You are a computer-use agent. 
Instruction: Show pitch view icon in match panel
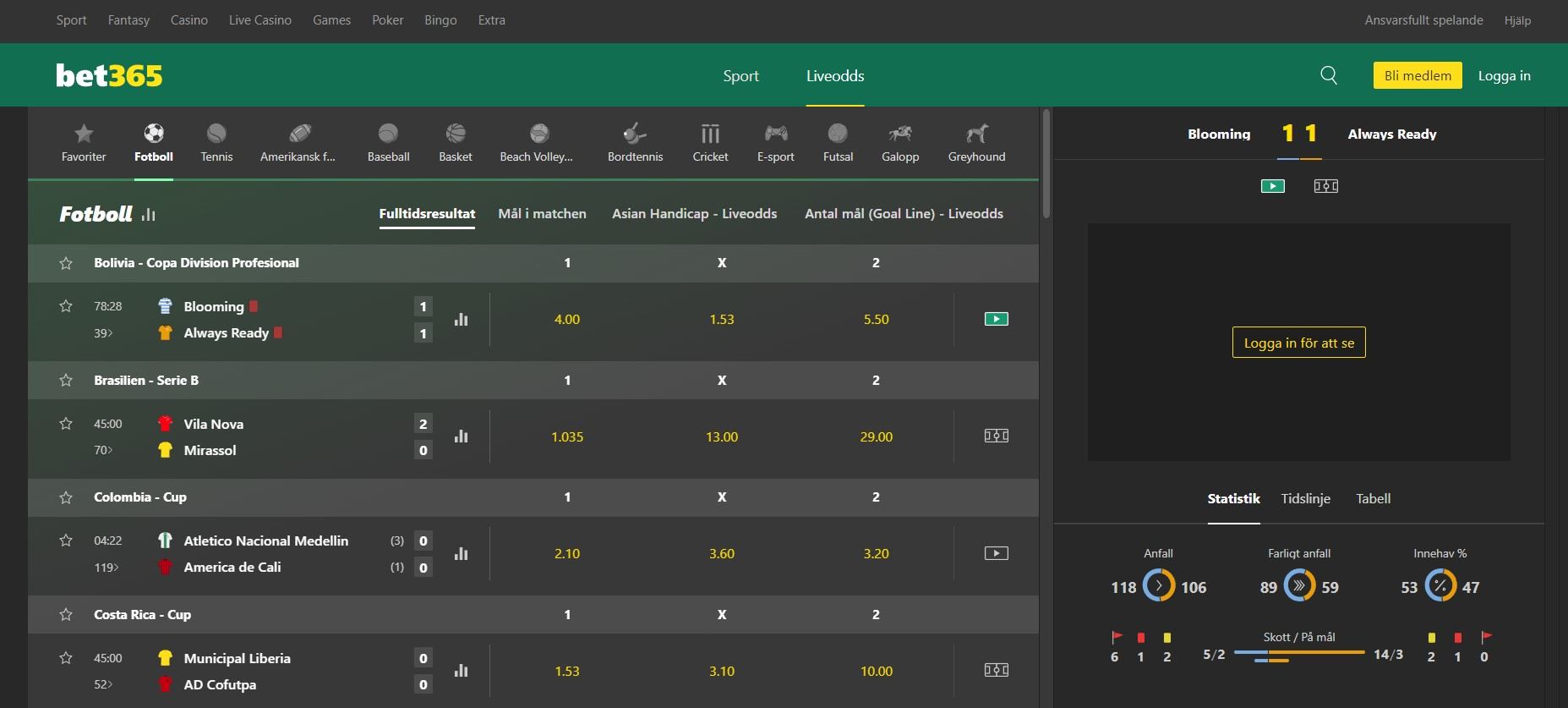pos(1325,186)
